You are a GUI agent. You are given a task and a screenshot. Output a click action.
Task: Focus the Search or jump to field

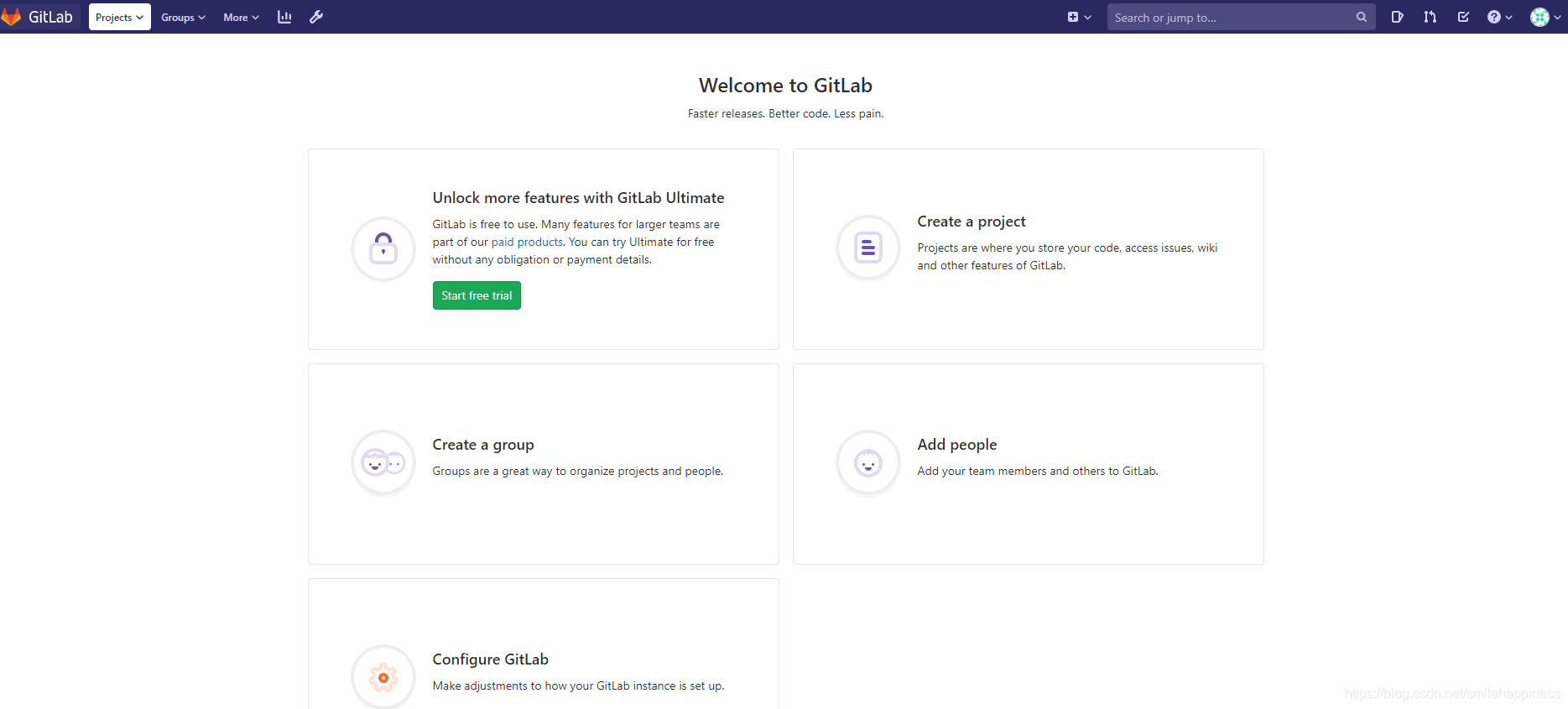(1241, 17)
